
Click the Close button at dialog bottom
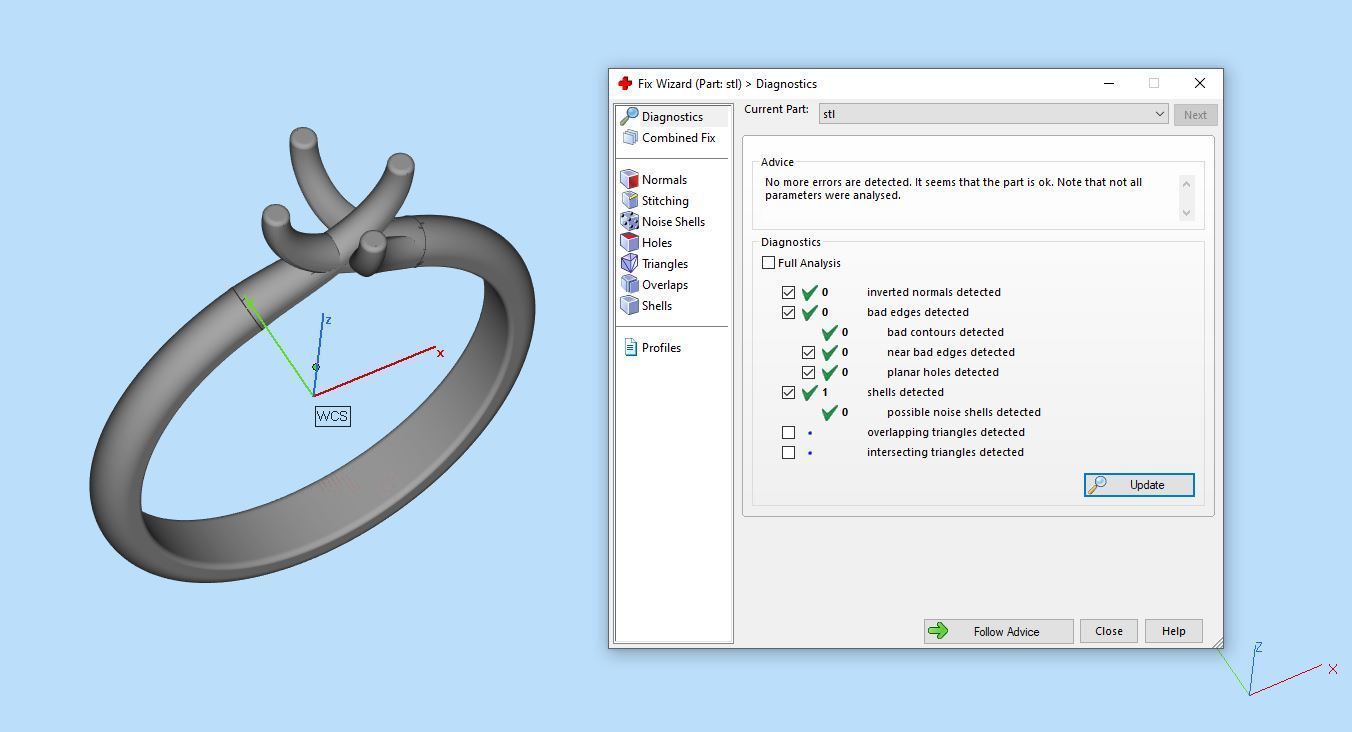coord(1108,631)
